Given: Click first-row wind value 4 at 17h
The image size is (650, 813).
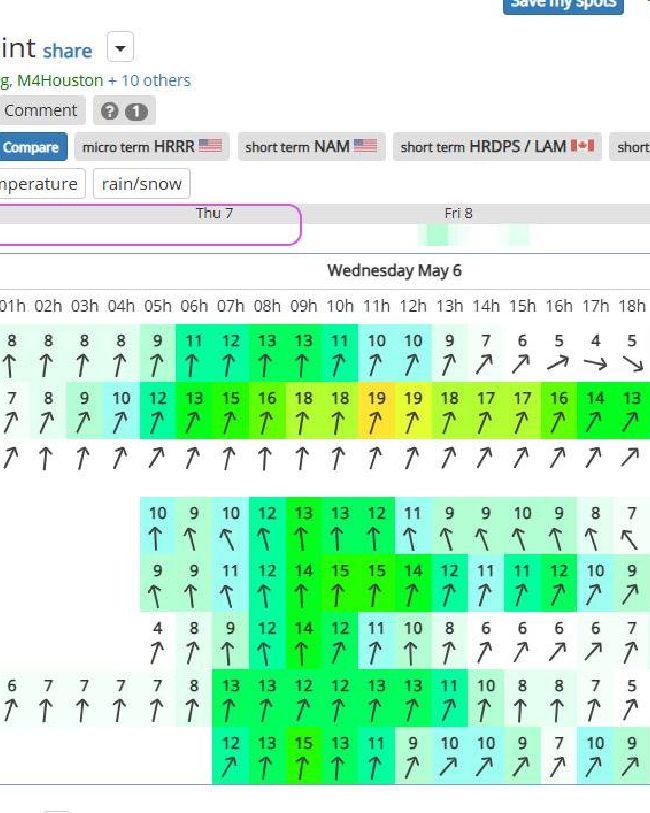Looking at the screenshot, I should click(x=596, y=341).
